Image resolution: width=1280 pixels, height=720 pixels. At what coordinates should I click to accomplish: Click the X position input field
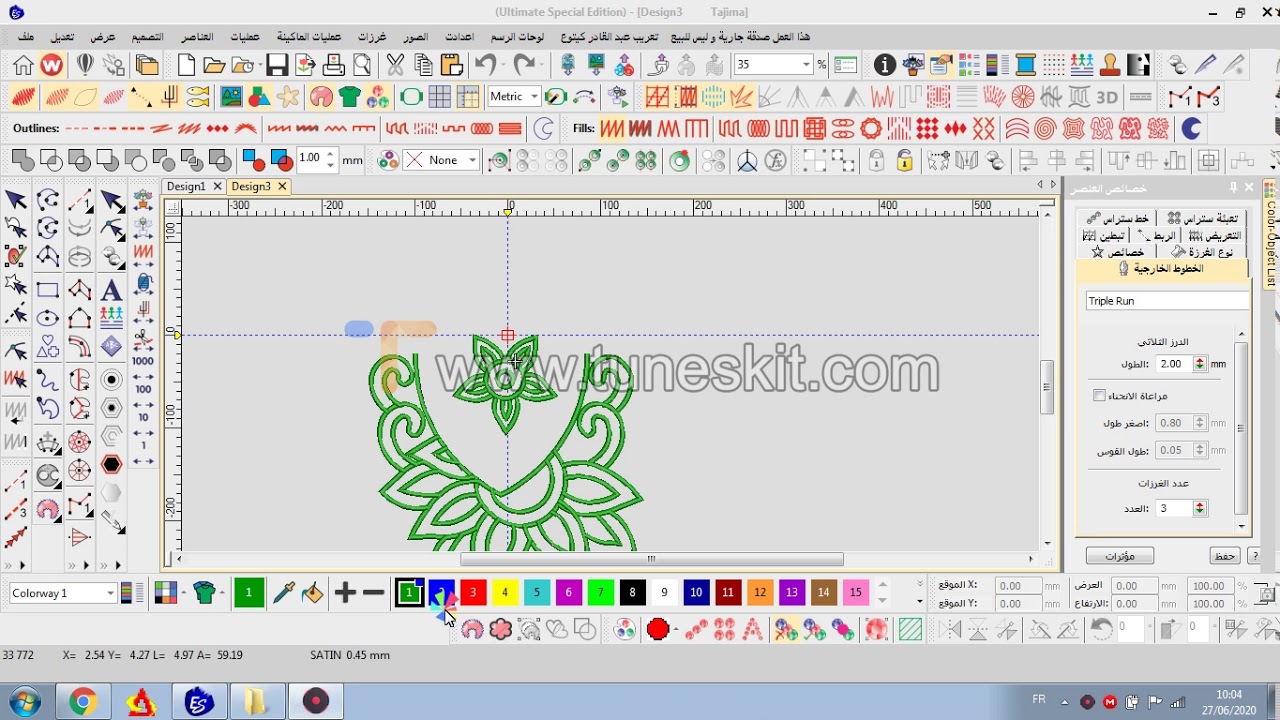(1018, 586)
